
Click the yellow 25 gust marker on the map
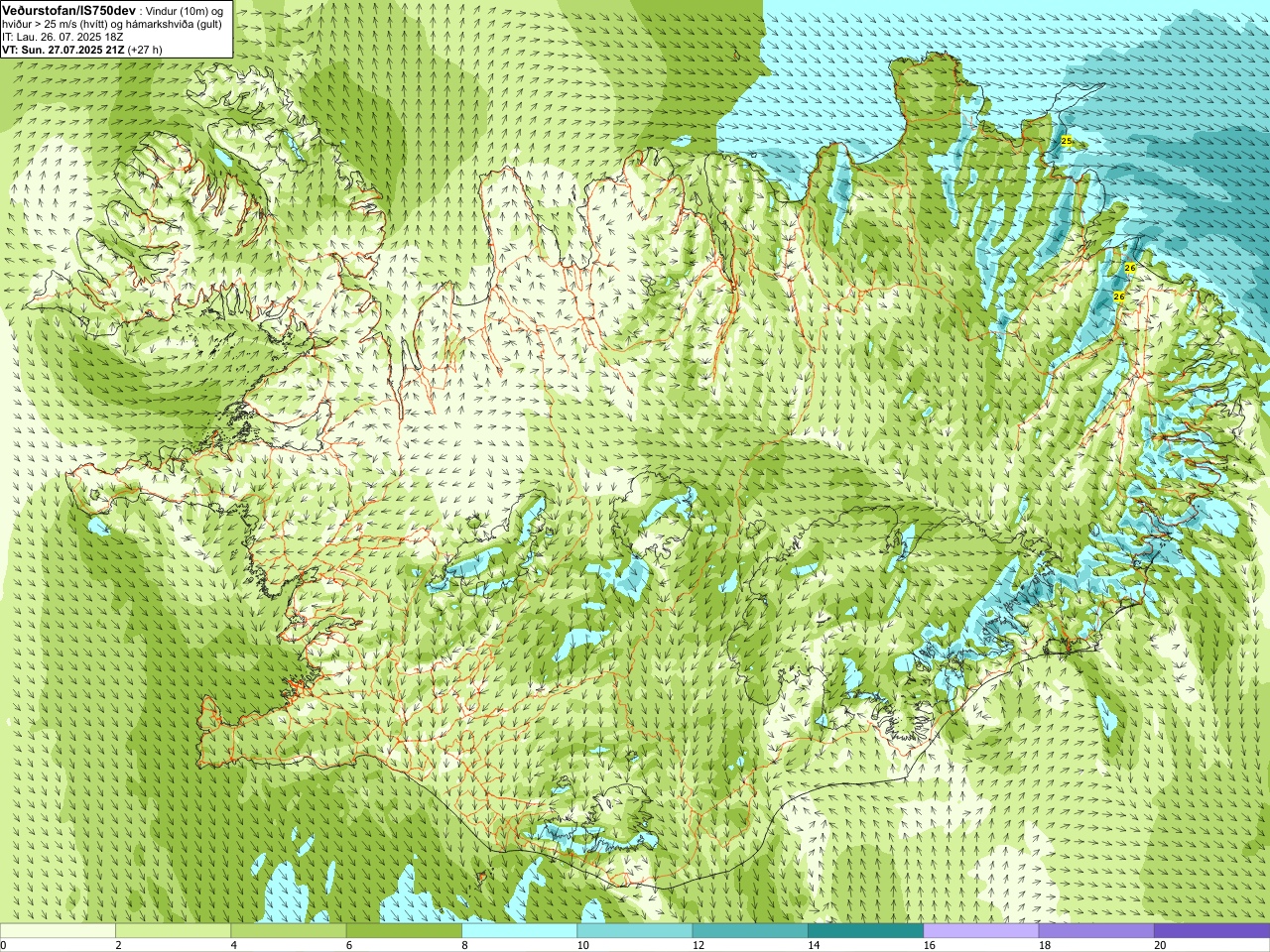click(x=1067, y=141)
